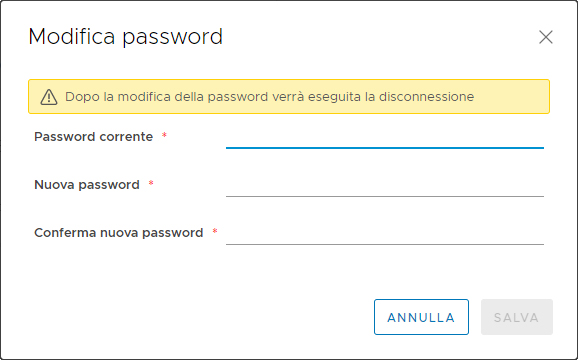Click the warning triangle icon in banner
Viewport: 578px width, 360px height.
pos(49,97)
